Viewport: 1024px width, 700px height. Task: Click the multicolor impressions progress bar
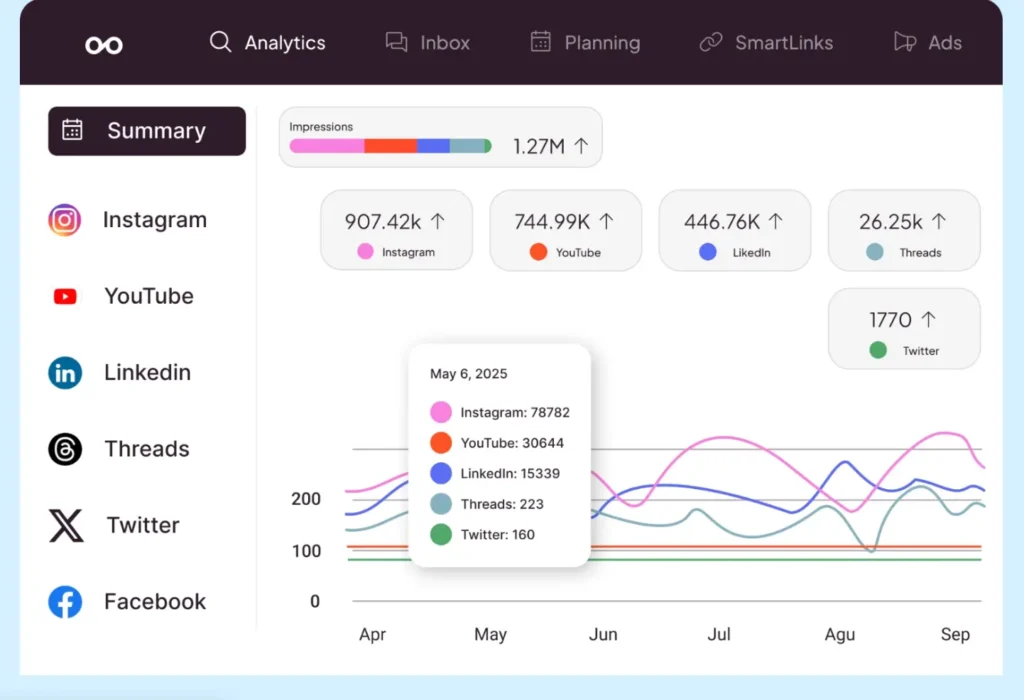tap(390, 145)
